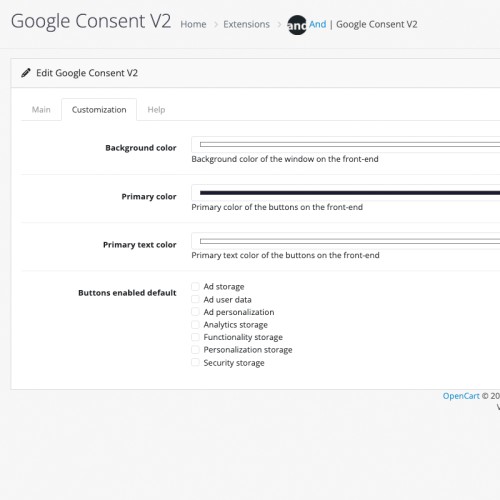This screenshot has width=500, height=500.
Task: Go to Home breadcrumb link
Action: 193,24
